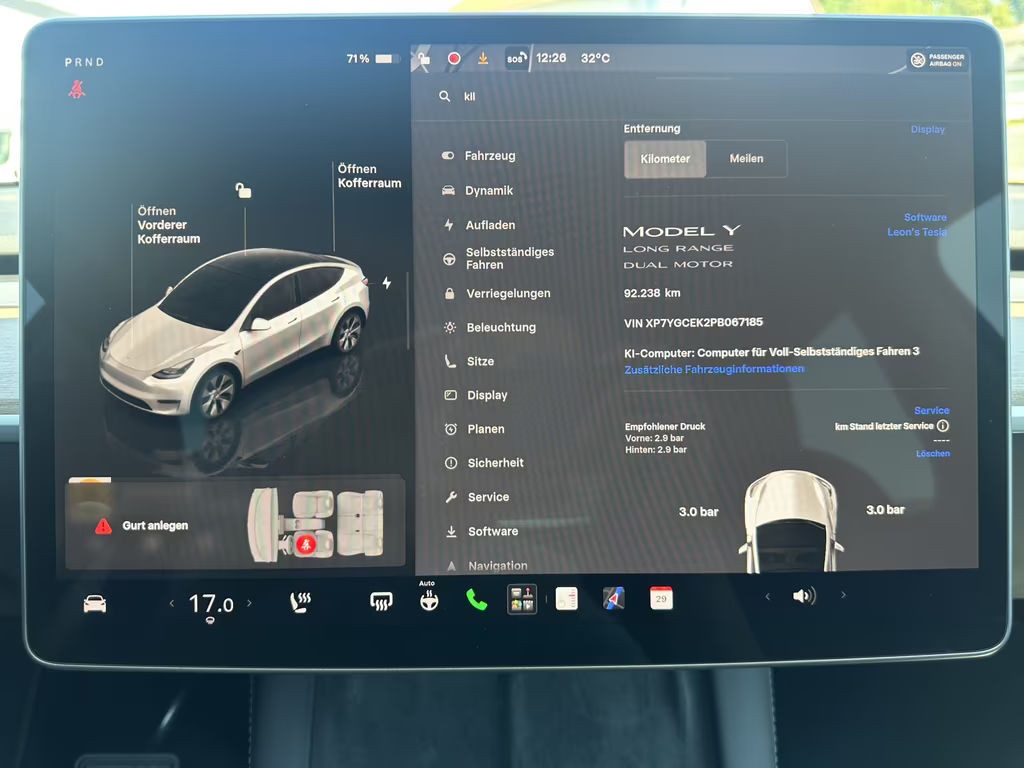Open the Display settings menu entry
Image resolution: width=1024 pixels, height=768 pixels.
[476, 395]
